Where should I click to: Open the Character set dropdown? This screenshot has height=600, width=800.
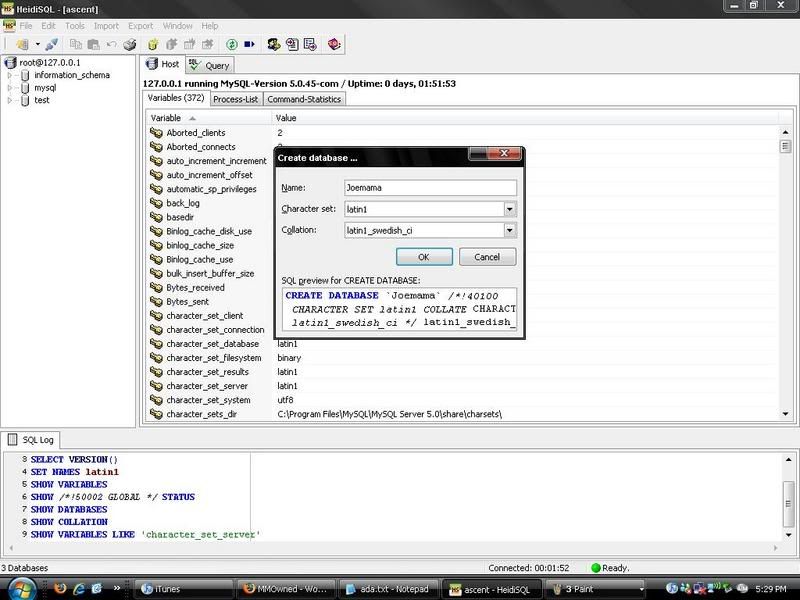(509, 209)
